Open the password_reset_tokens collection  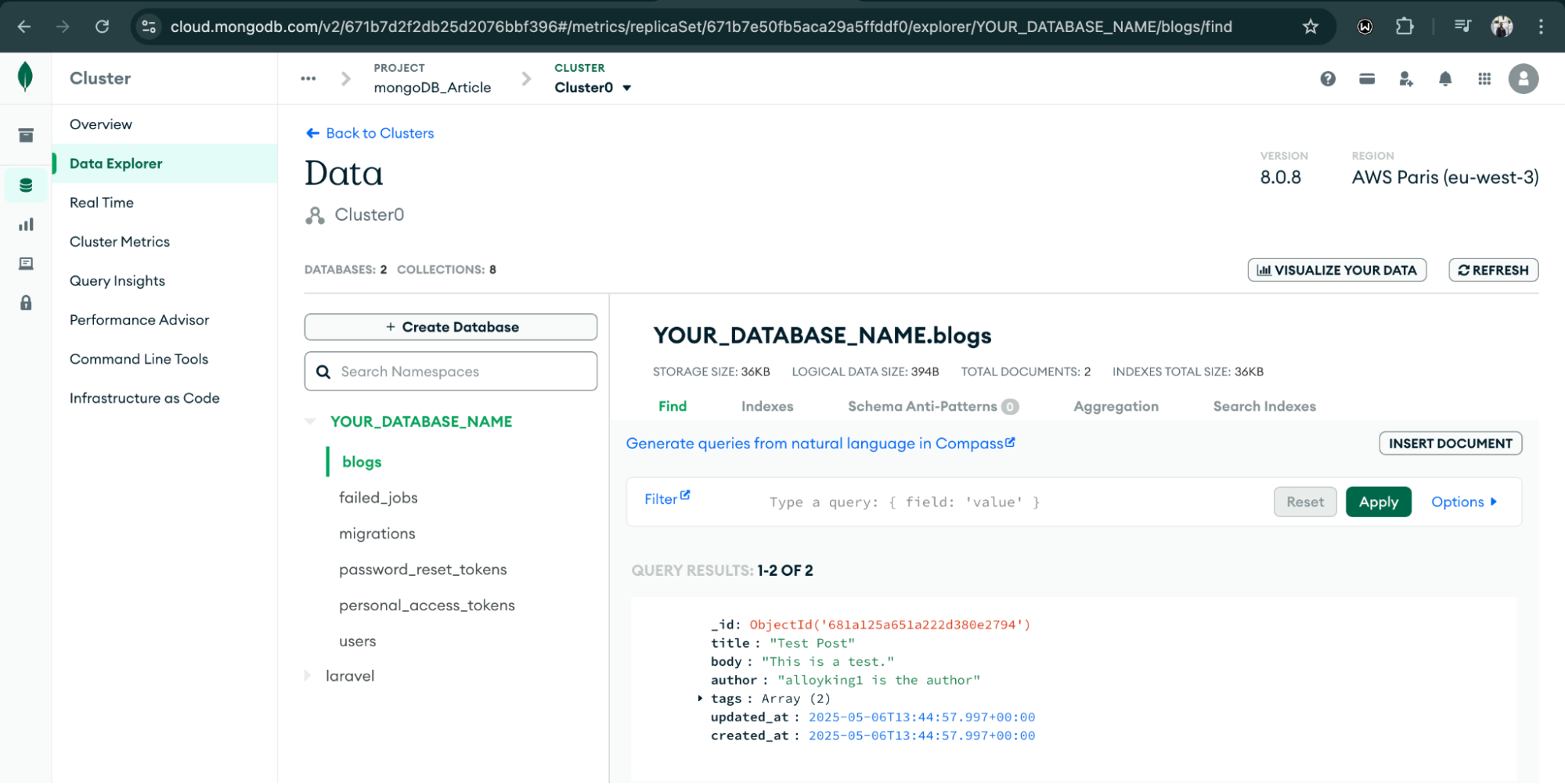[x=423, y=570]
